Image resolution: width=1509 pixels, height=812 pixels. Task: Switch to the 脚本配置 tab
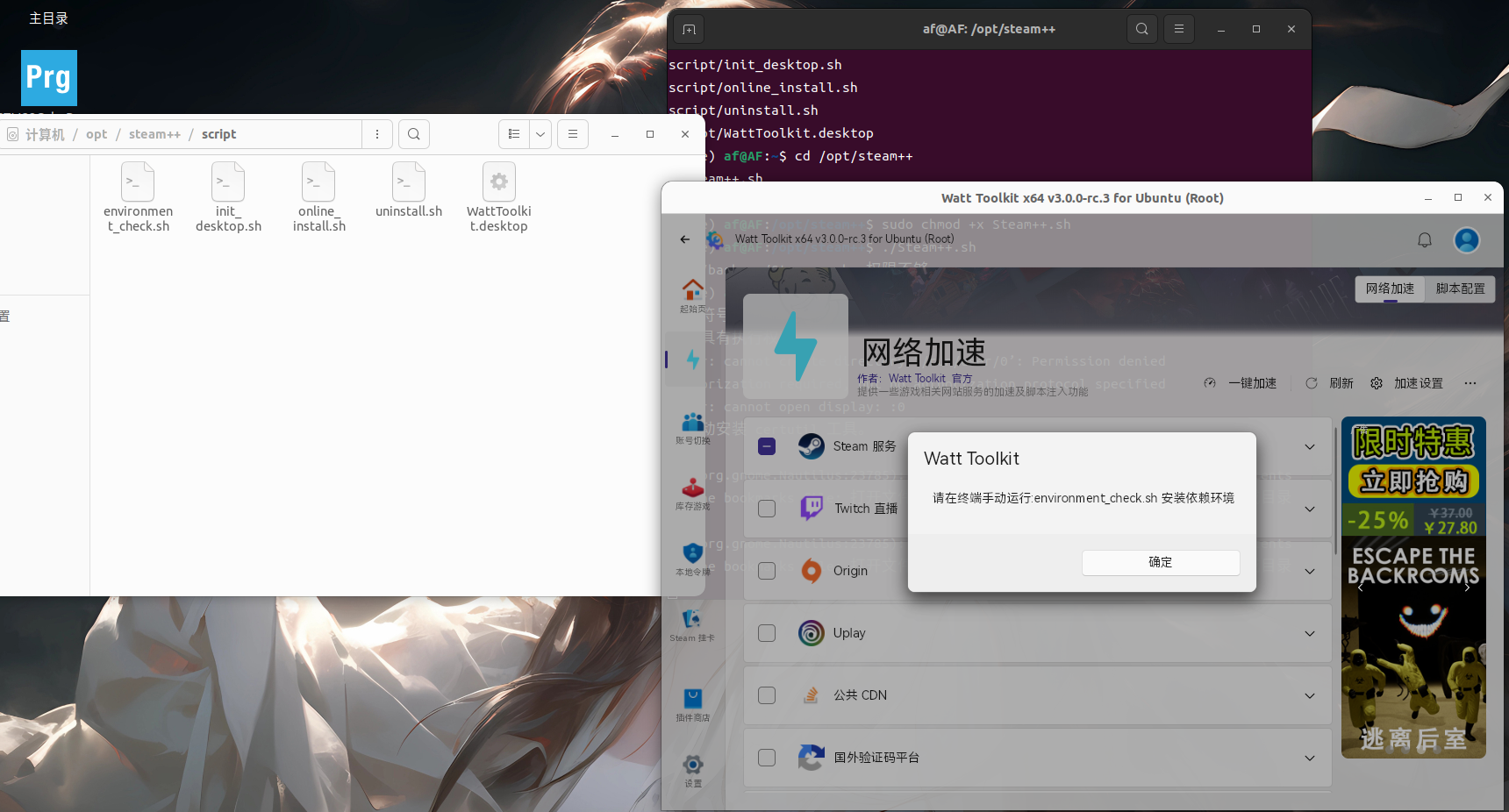coord(1460,288)
